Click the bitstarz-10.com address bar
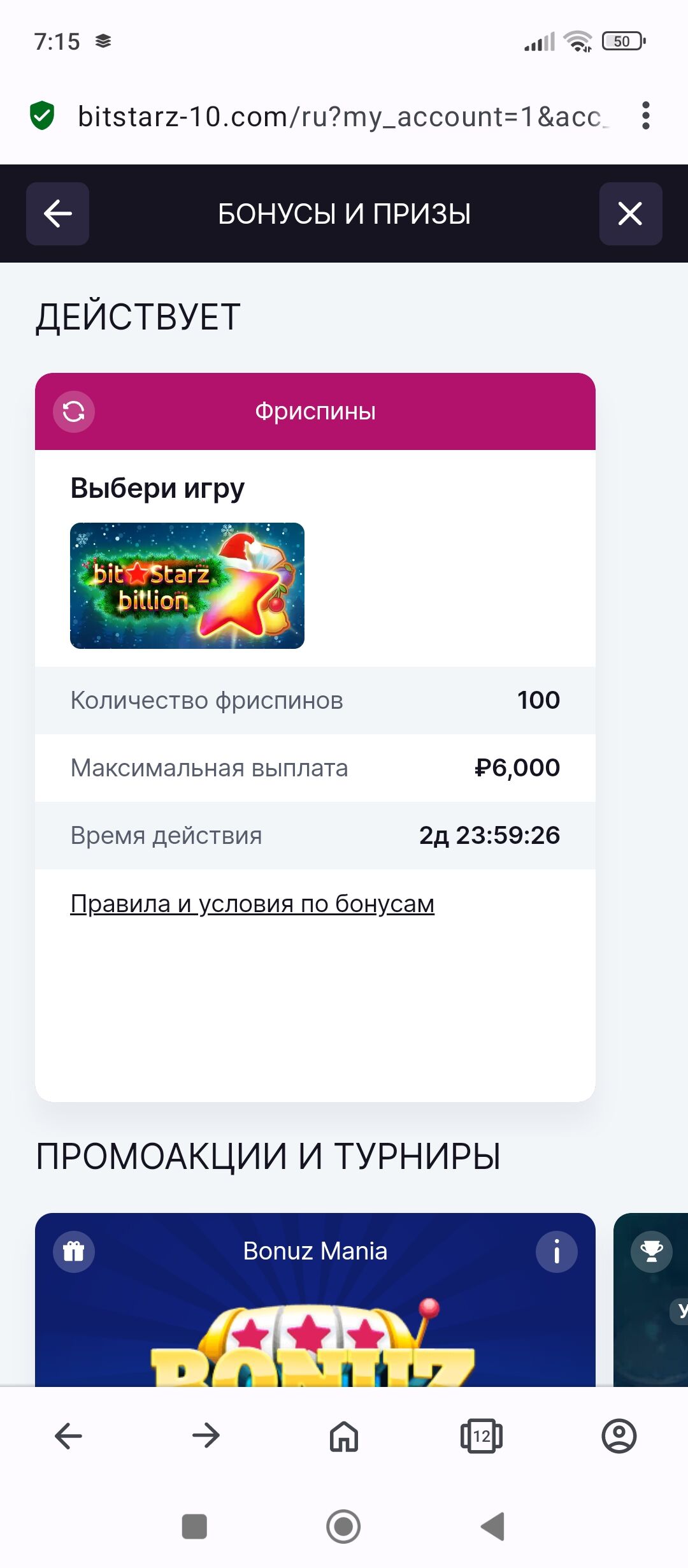The image size is (688, 1568). point(343,117)
